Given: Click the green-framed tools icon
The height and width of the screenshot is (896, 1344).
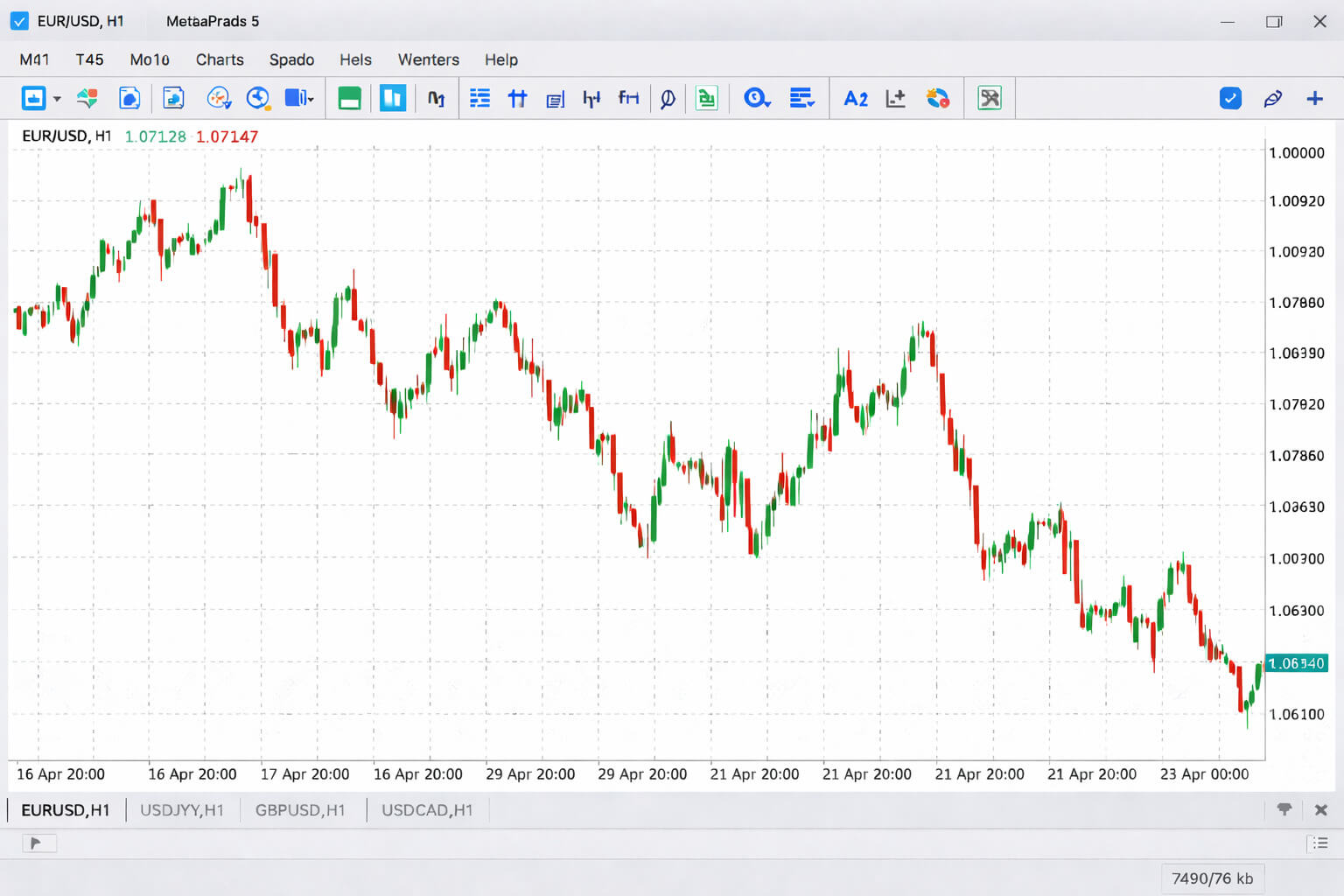Looking at the screenshot, I should (990, 98).
